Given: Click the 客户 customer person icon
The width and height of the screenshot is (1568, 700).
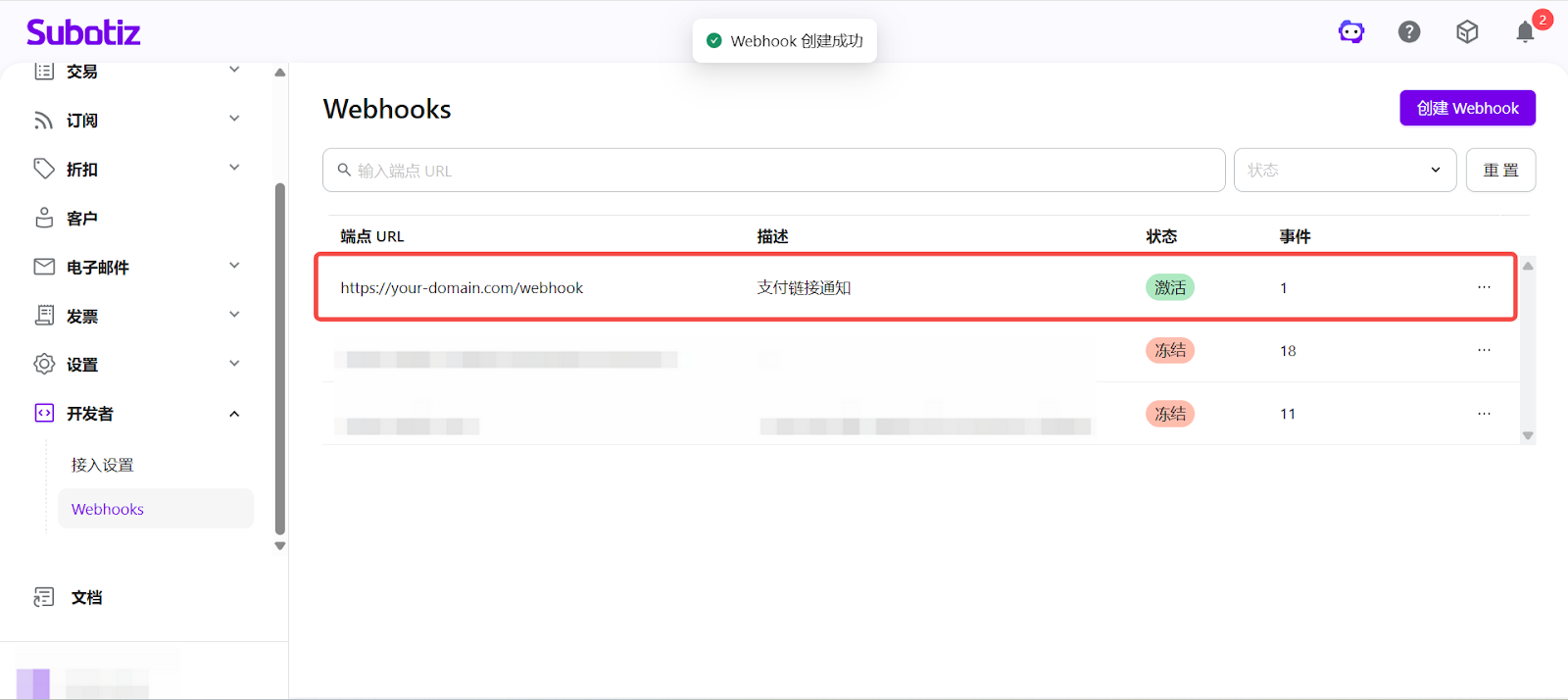Looking at the screenshot, I should point(44,218).
